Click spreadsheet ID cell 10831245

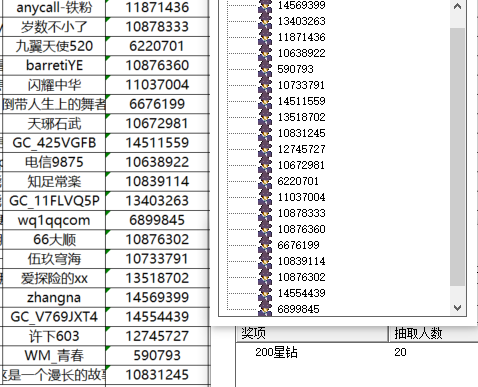pos(157,375)
